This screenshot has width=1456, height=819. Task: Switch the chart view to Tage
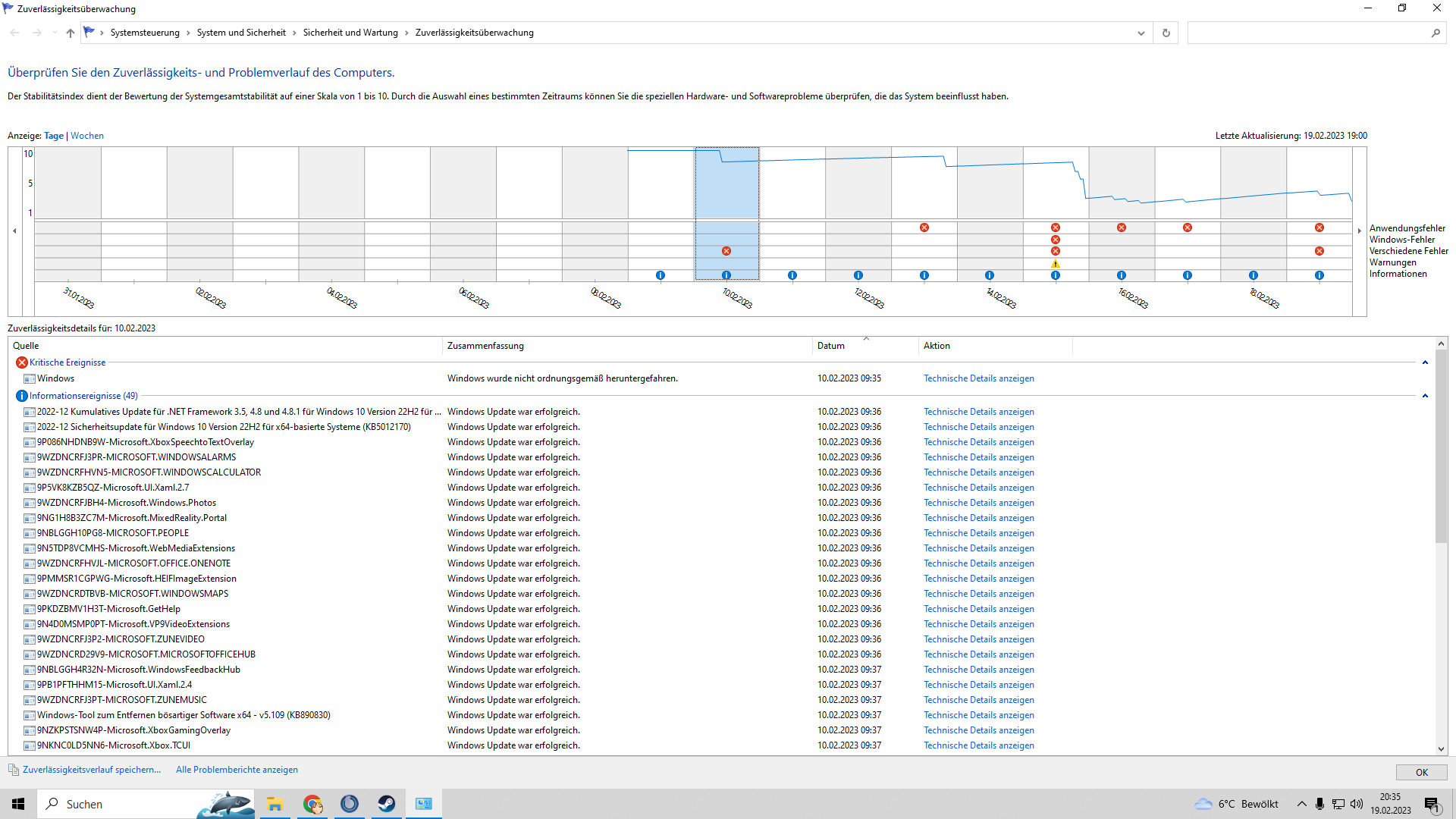pos(54,136)
